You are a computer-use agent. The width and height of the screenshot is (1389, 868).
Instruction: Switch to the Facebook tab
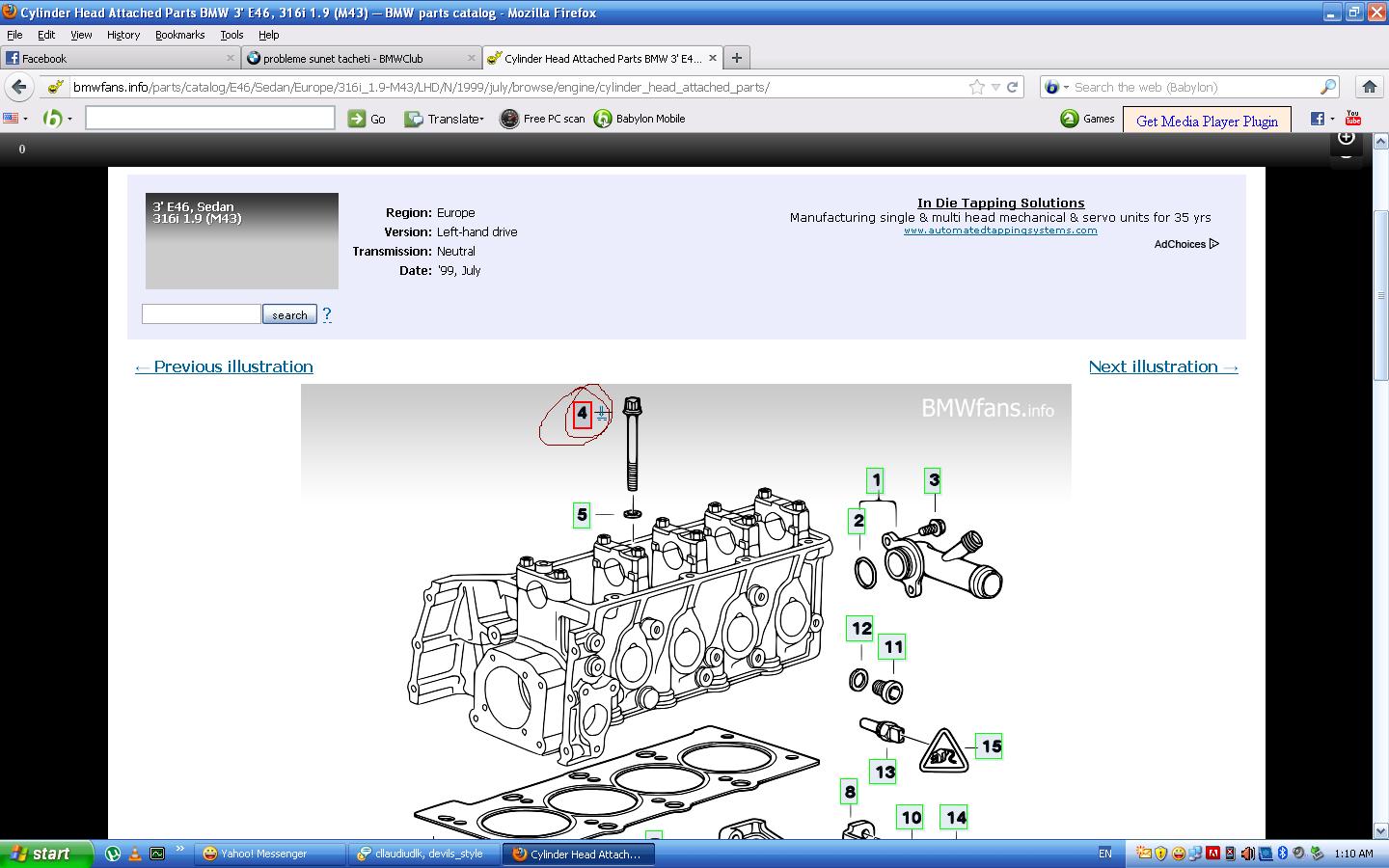tap(120, 58)
